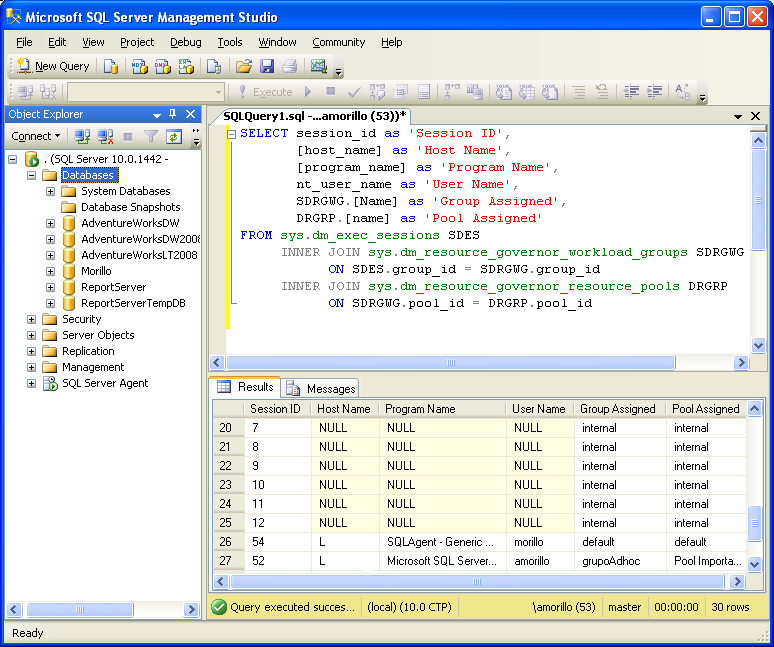The height and width of the screenshot is (647, 774).
Task: Open File using the folder icon
Action: (243, 66)
